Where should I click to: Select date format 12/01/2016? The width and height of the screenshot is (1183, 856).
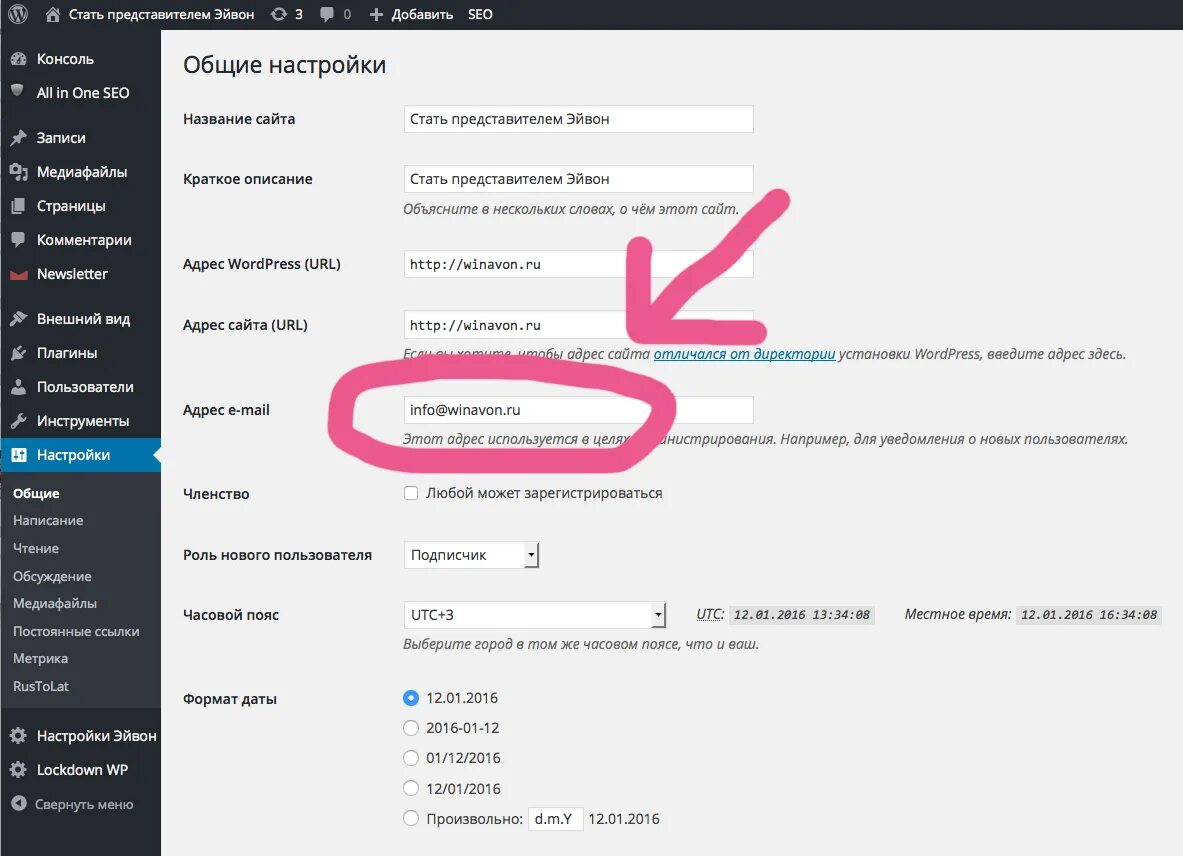(410, 788)
